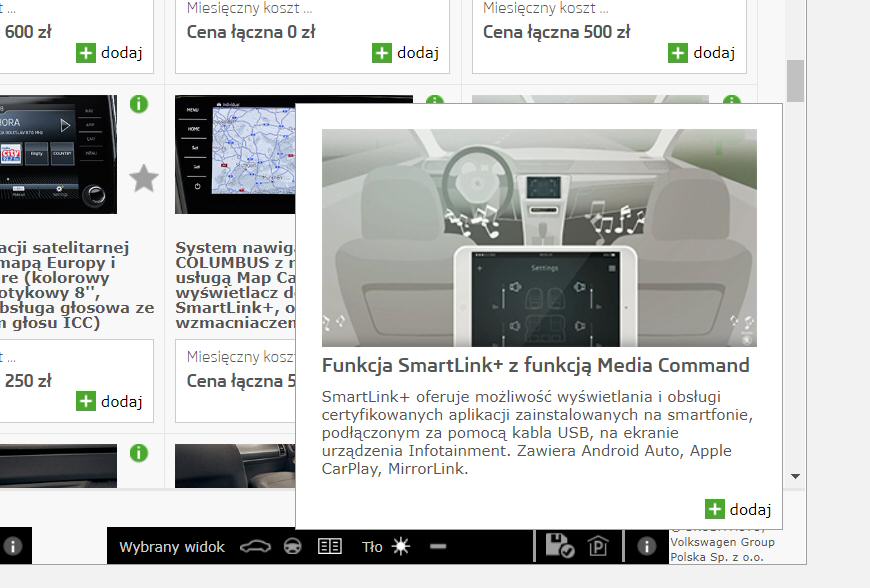Screen dimensions: 870x588
Task: Add the Cena łączna 0 zł option
Action: (x=405, y=53)
